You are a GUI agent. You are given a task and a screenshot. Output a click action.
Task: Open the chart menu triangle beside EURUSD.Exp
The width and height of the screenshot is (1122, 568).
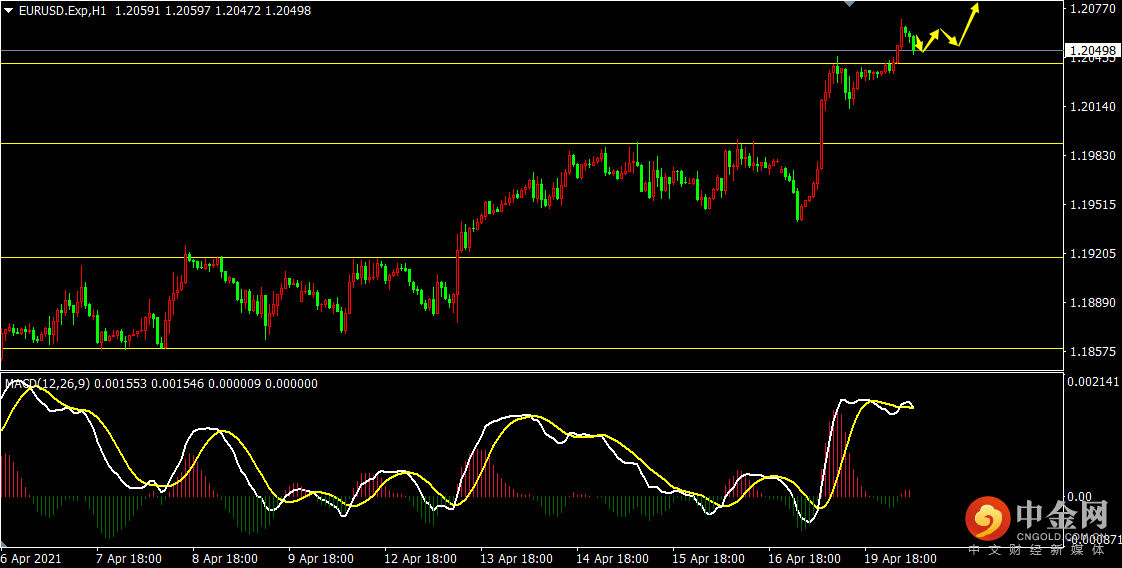pyautogui.click(x=9, y=11)
